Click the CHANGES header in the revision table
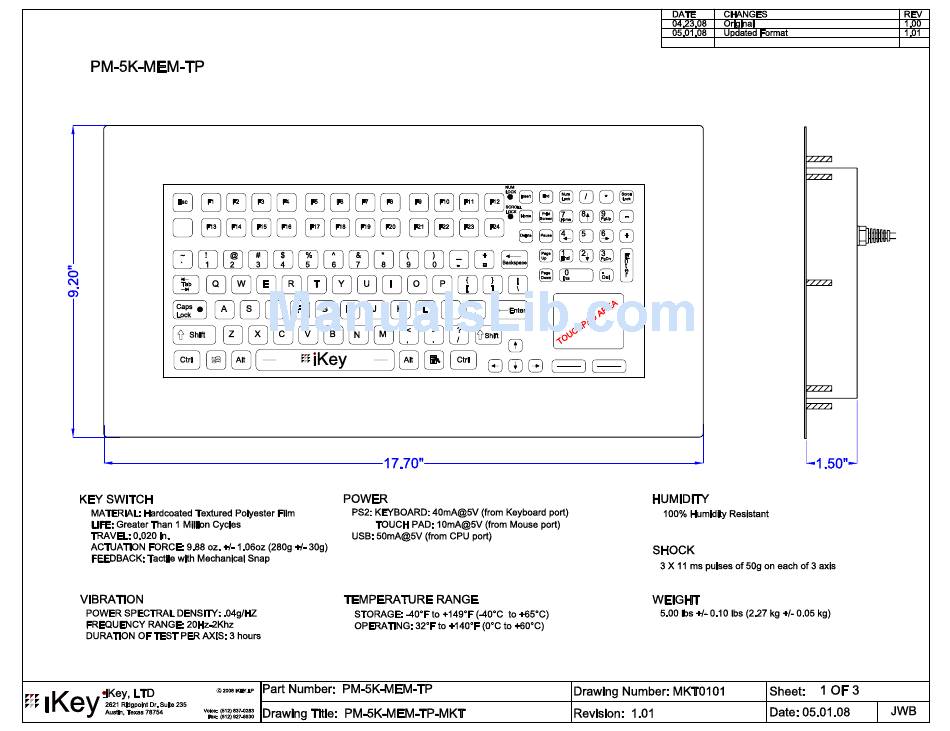Image resolution: width=950 pixels, height=731 pixels. point(745,15)
